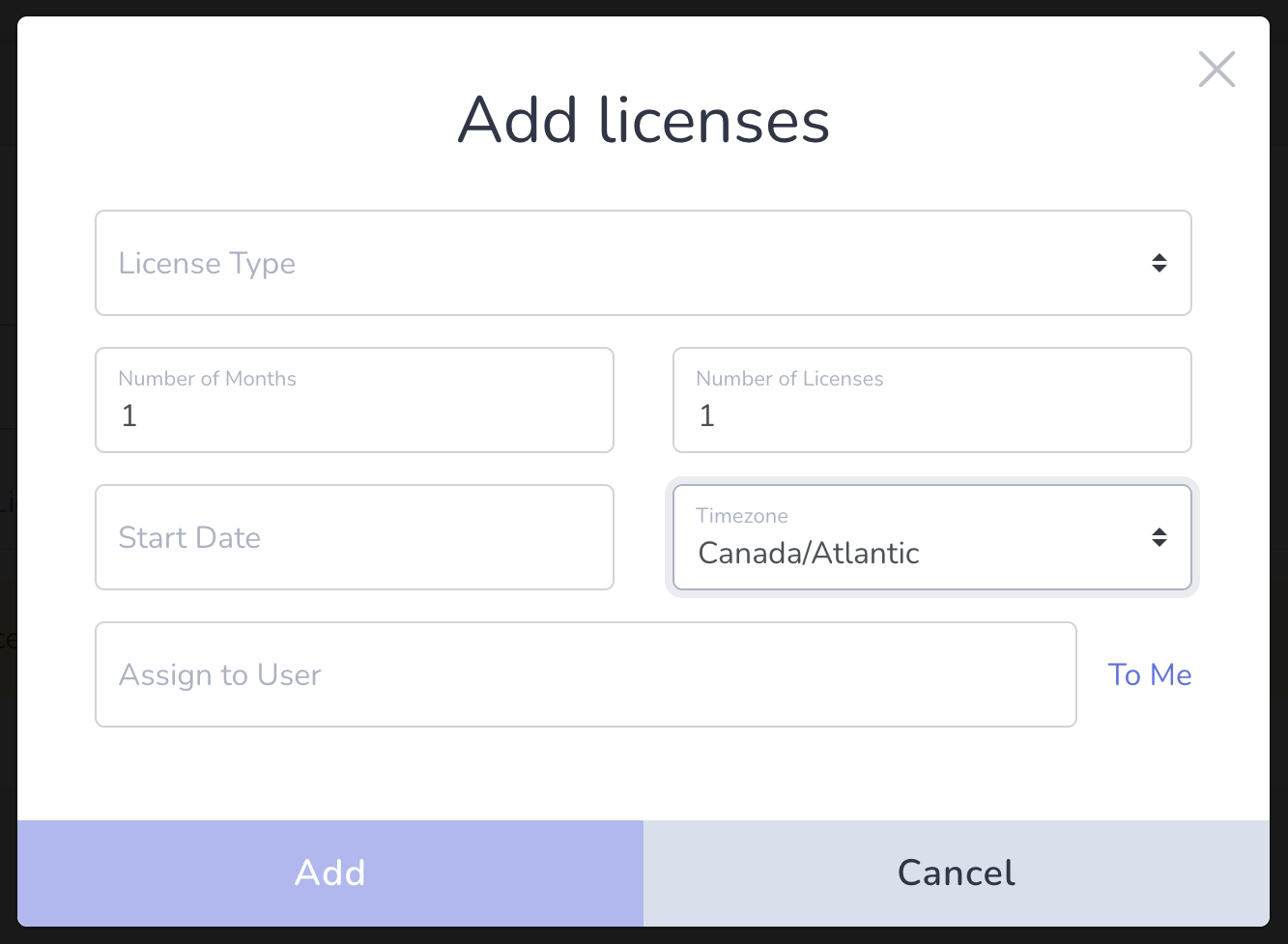
Task: Expand the Timezone dropdown
Action: pos(932,537)
